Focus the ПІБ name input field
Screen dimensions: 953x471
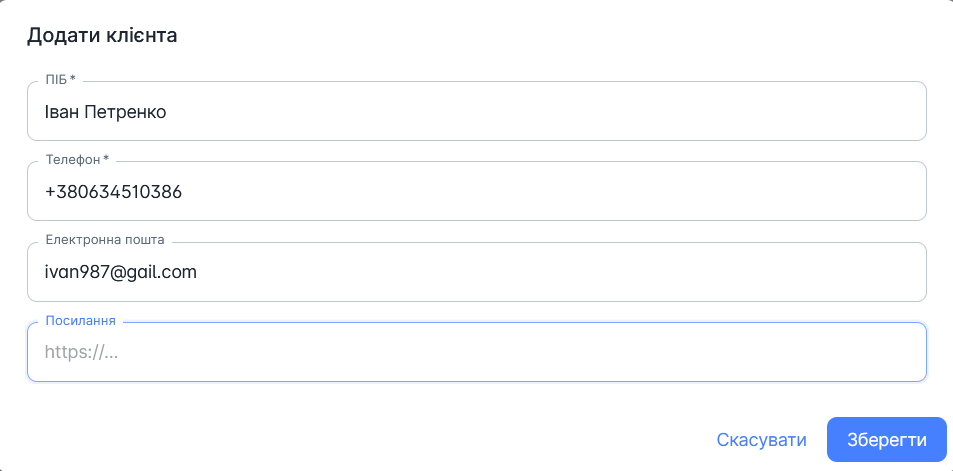[476, 111]
